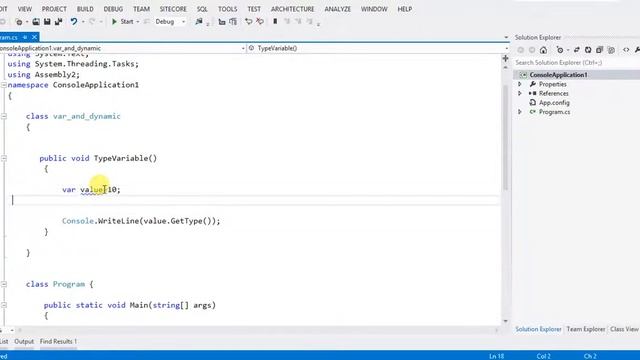Click the Save toolbar icon

47,22
